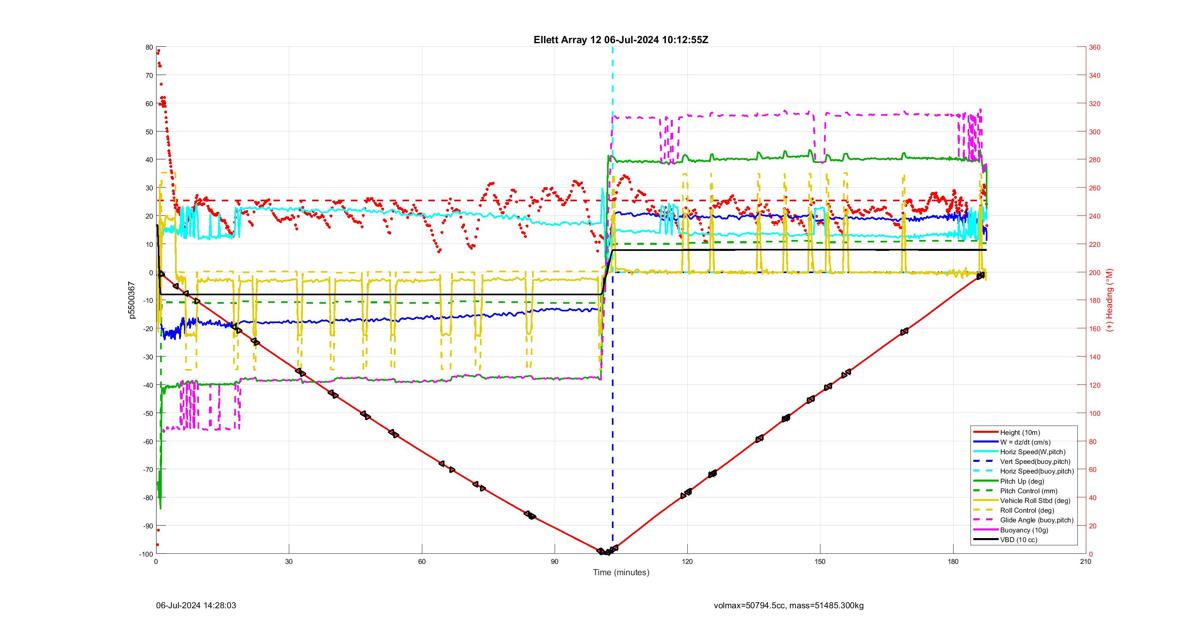1200x622 pixels.
Task: Click the left y-axis tick label '40'
Action: [149, 160]
